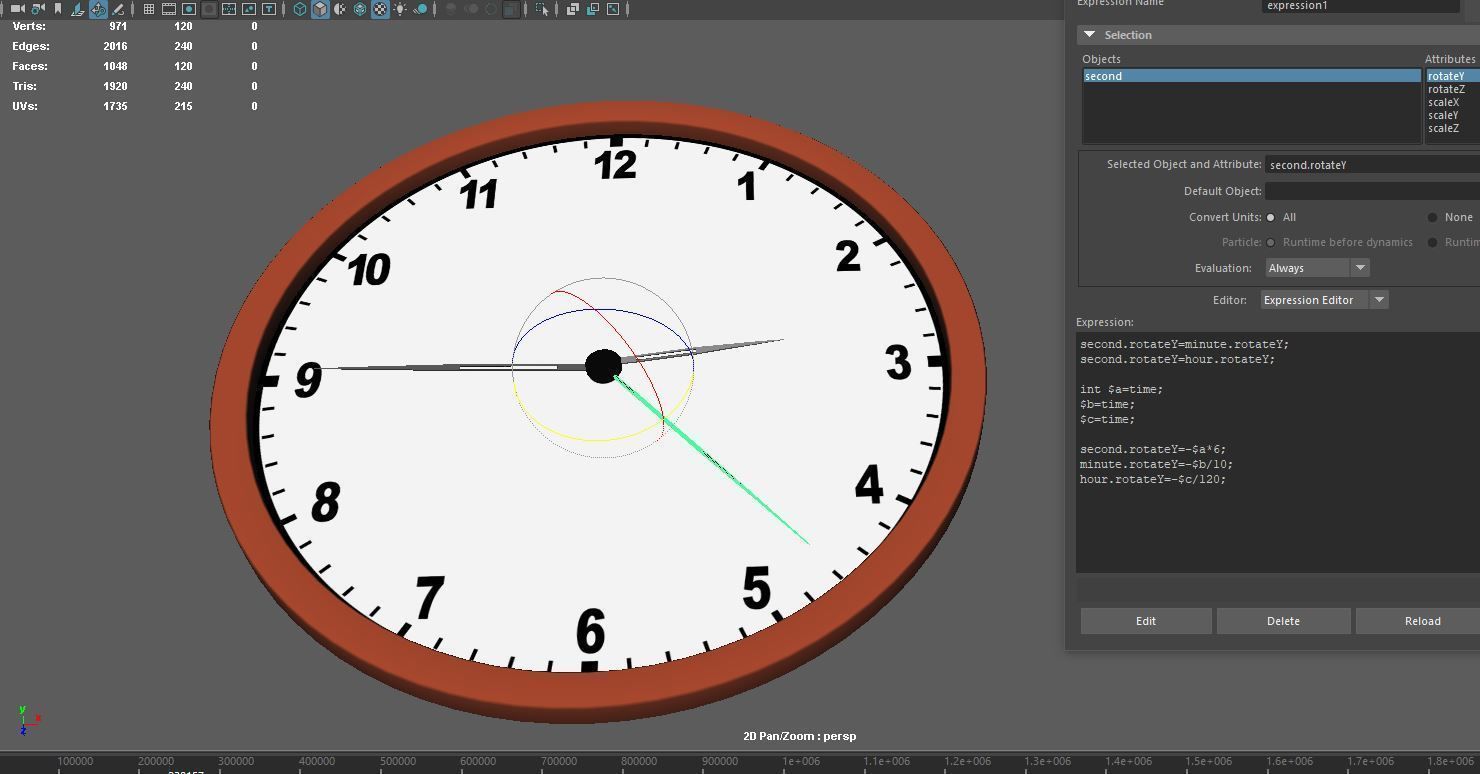Toggle the Safe Action icon
Screen dimensions: 1480x774
(249, 9)
